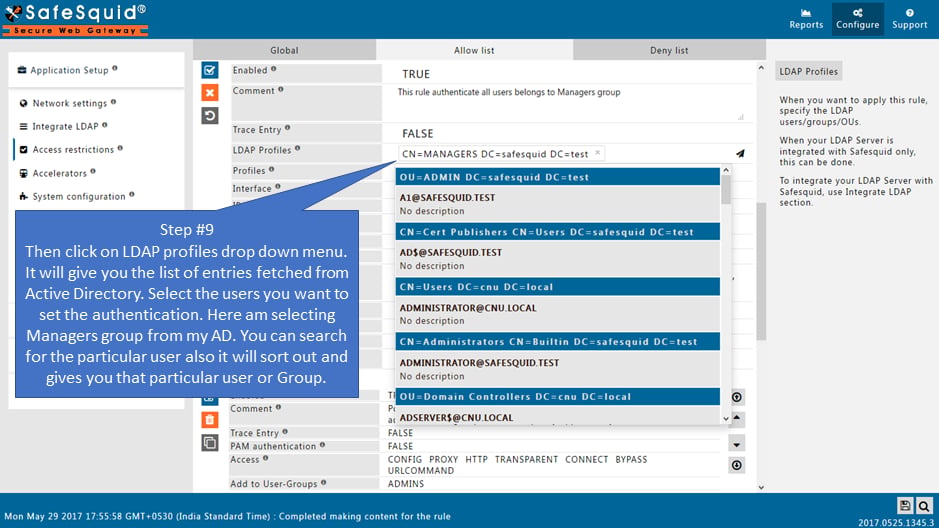Choose A1@SAFESQUID.TEST from dropdown list

[x=558, y=204]
